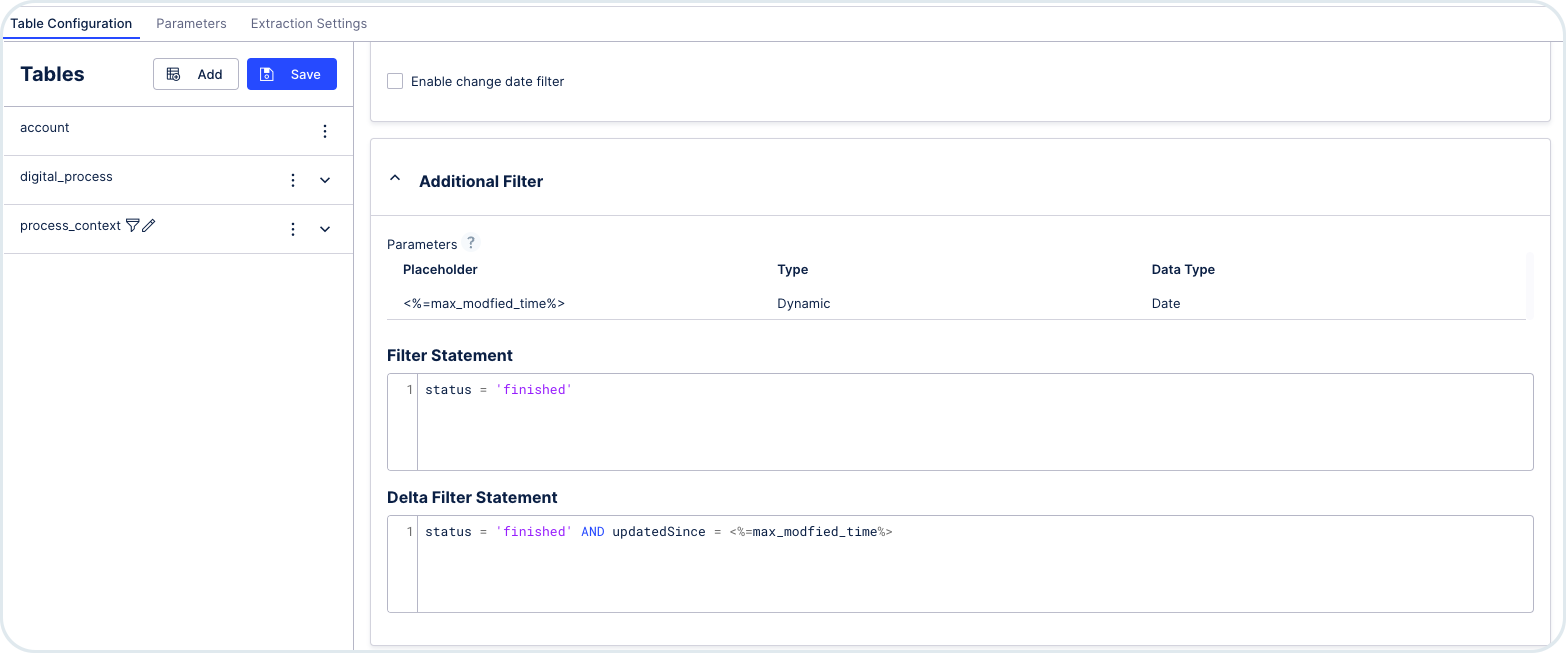Click the Additional Filter section title
This screenshot has height=653, width=1566.
(x=481, y=181)
